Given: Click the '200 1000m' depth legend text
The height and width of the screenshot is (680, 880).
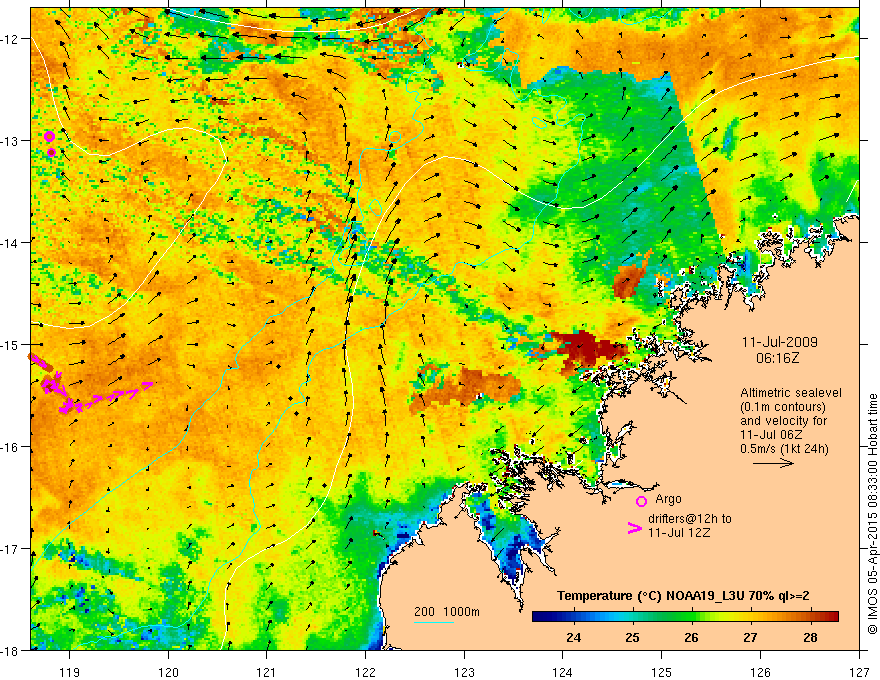Looking at the screenshot, I should [x=447, y=612].
